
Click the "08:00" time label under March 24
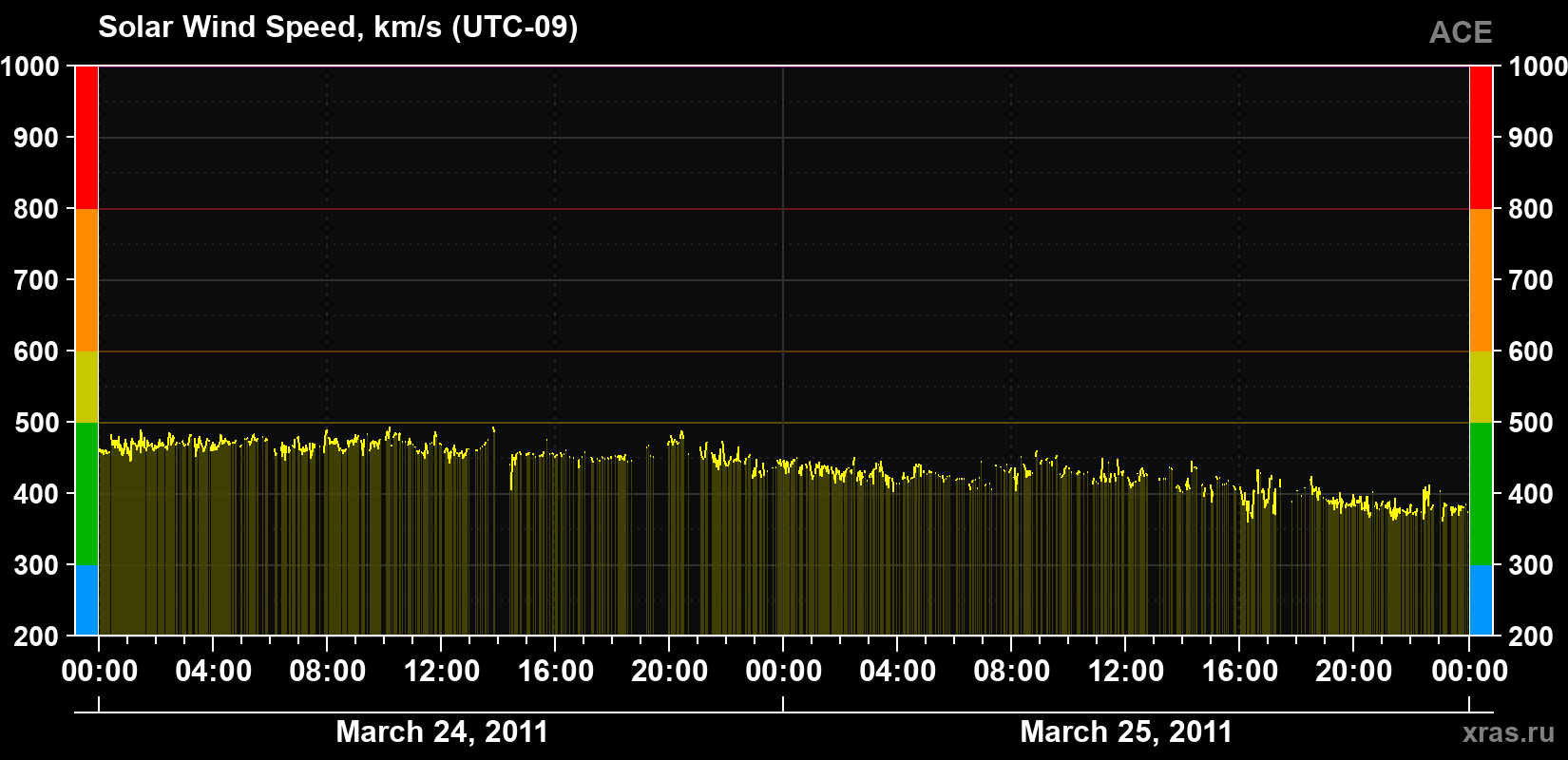click(x=328, y=672)
